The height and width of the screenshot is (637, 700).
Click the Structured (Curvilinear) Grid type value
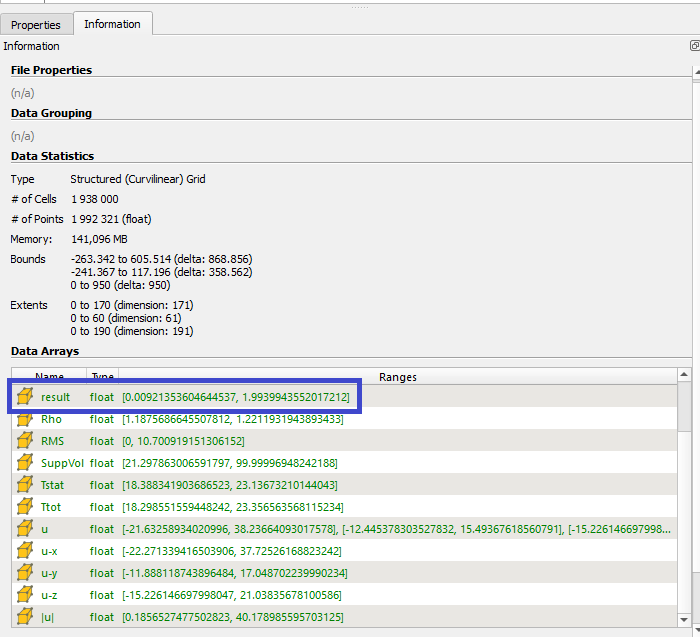(x=138, y=179)
